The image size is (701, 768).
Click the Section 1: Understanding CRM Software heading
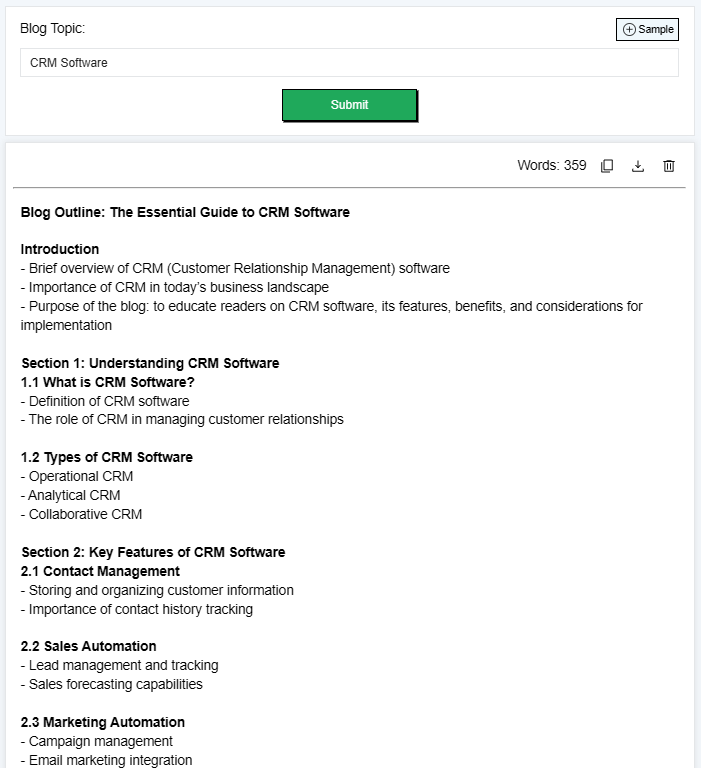coord(150,363)
